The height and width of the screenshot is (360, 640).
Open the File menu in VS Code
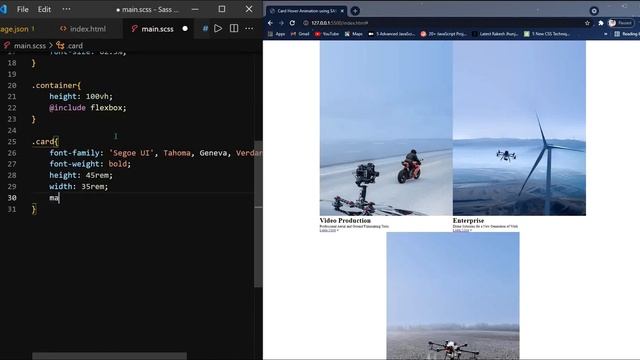point(22,9)
